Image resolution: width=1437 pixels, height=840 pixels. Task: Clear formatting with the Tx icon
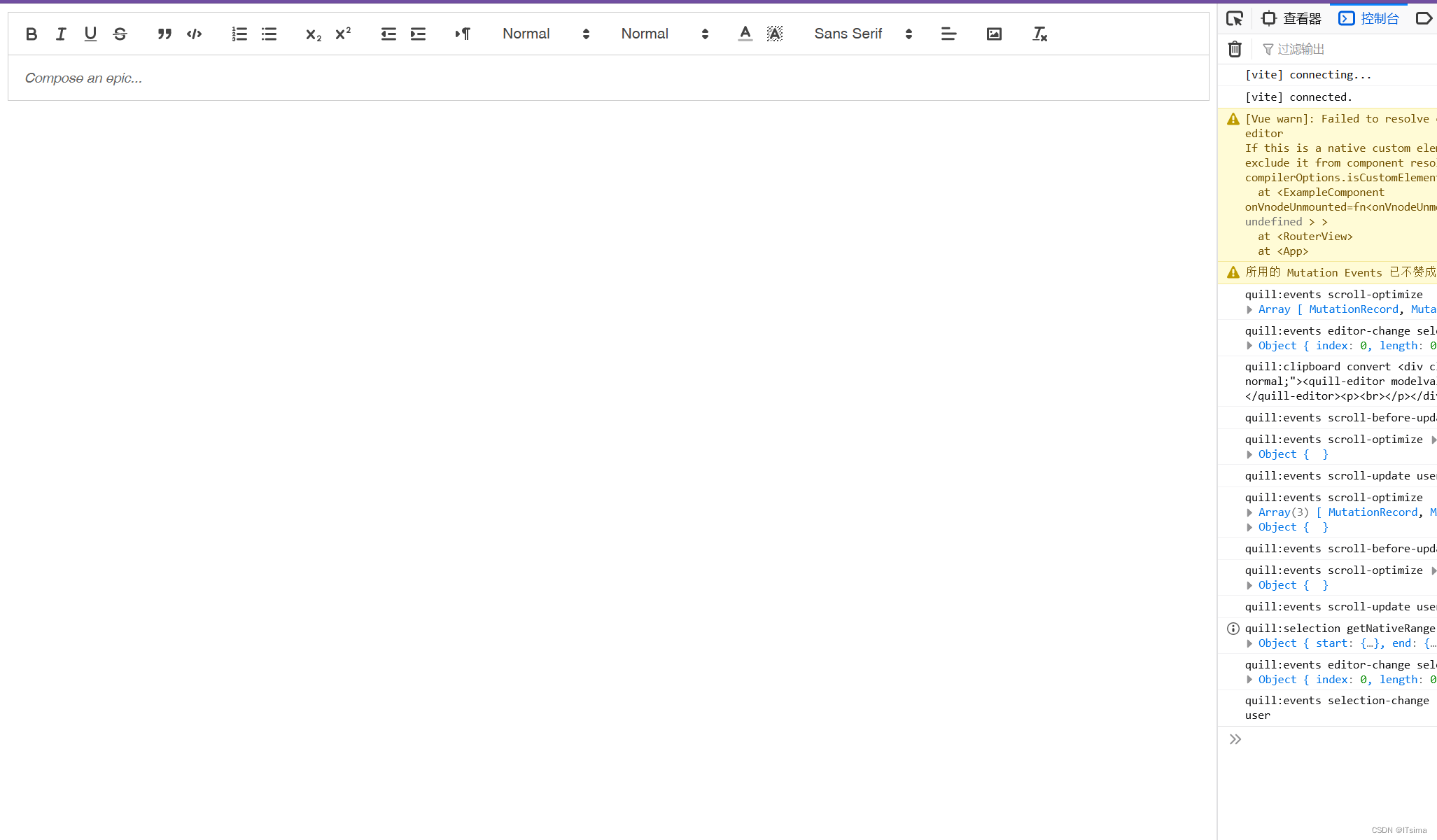[1039, 34]
